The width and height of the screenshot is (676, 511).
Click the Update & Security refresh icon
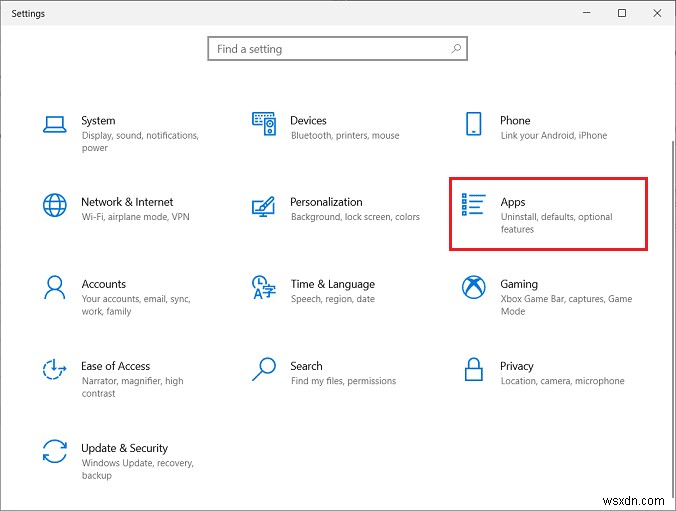55,451
